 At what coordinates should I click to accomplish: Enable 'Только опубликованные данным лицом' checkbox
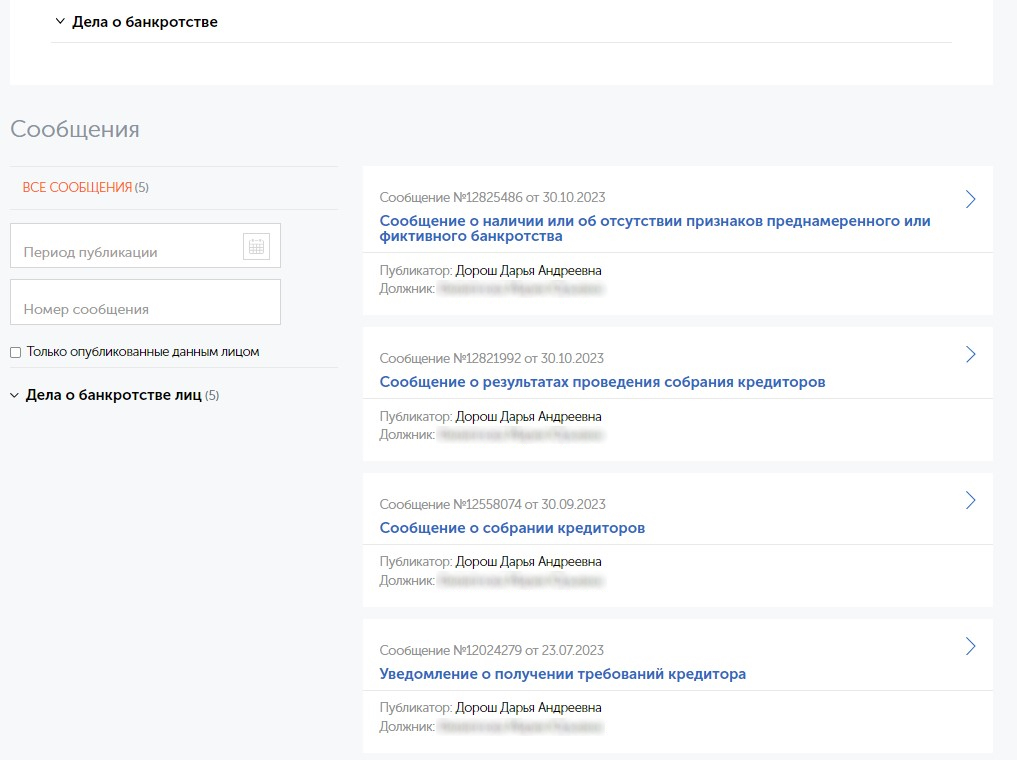[15, 352]
